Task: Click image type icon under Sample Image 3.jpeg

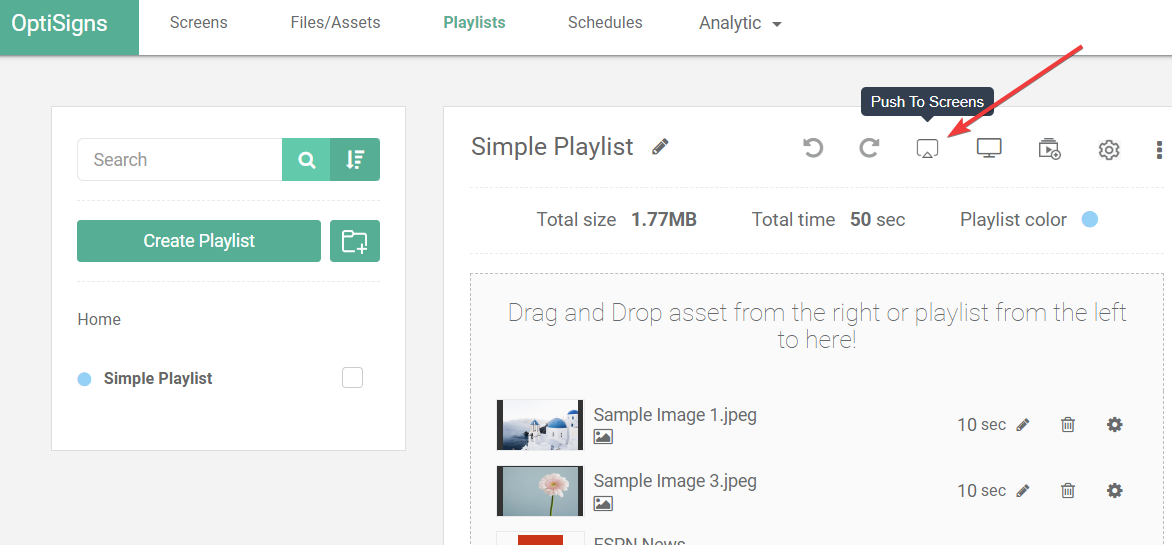Action: coord(603,503)
